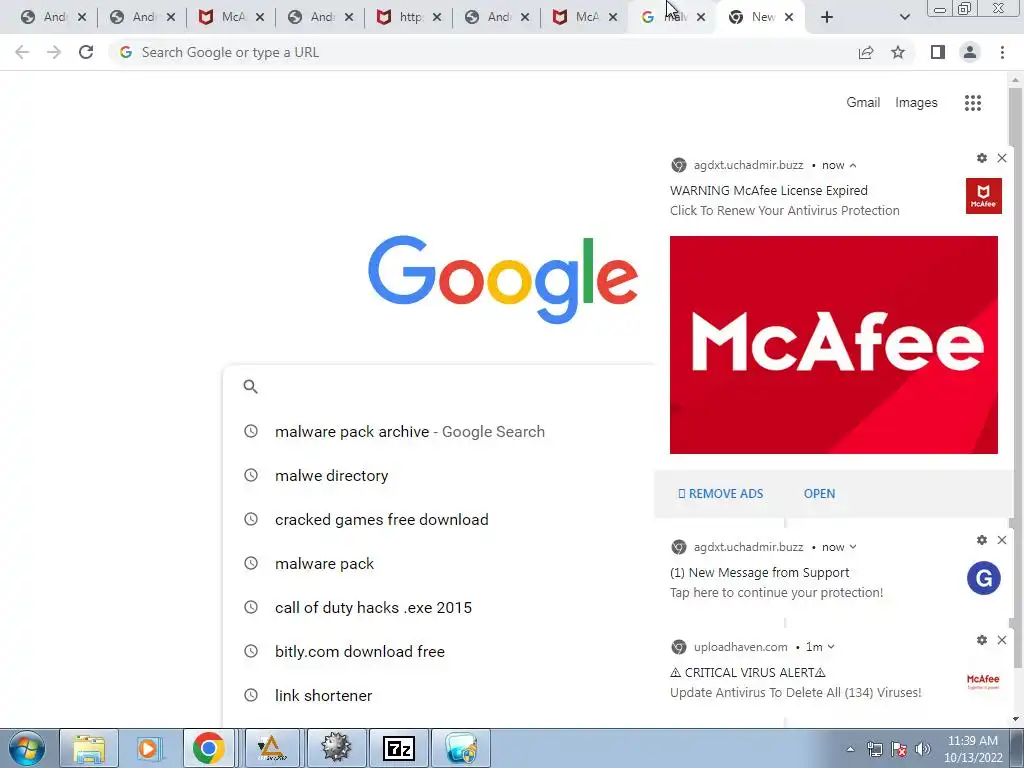Close the New Tab tab

tap(789, 17)
